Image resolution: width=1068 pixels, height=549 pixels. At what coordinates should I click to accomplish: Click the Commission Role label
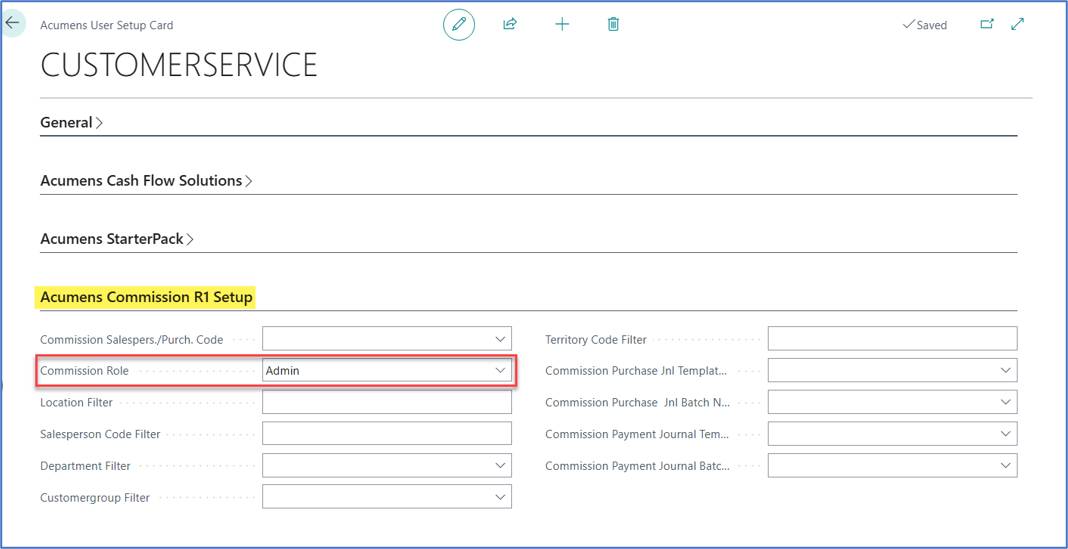[84, 371]
